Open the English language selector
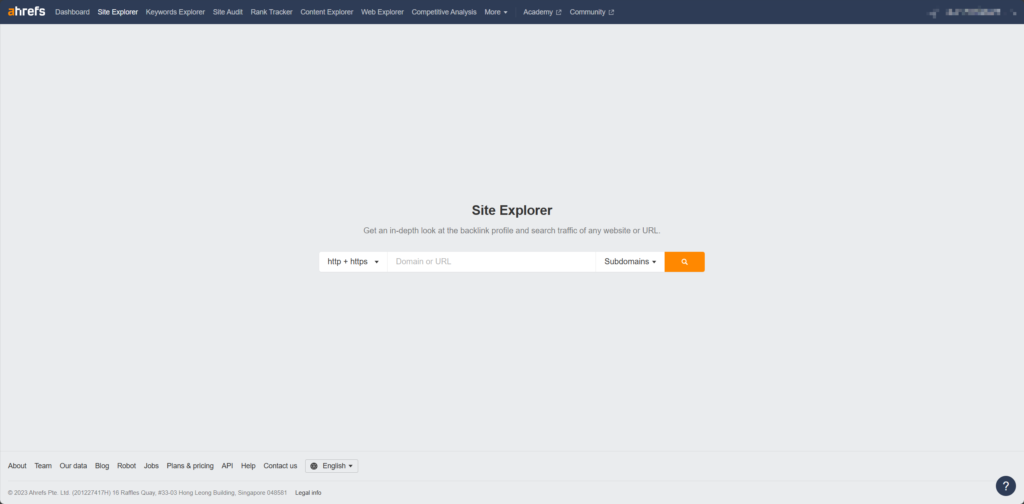 [332, 466]
